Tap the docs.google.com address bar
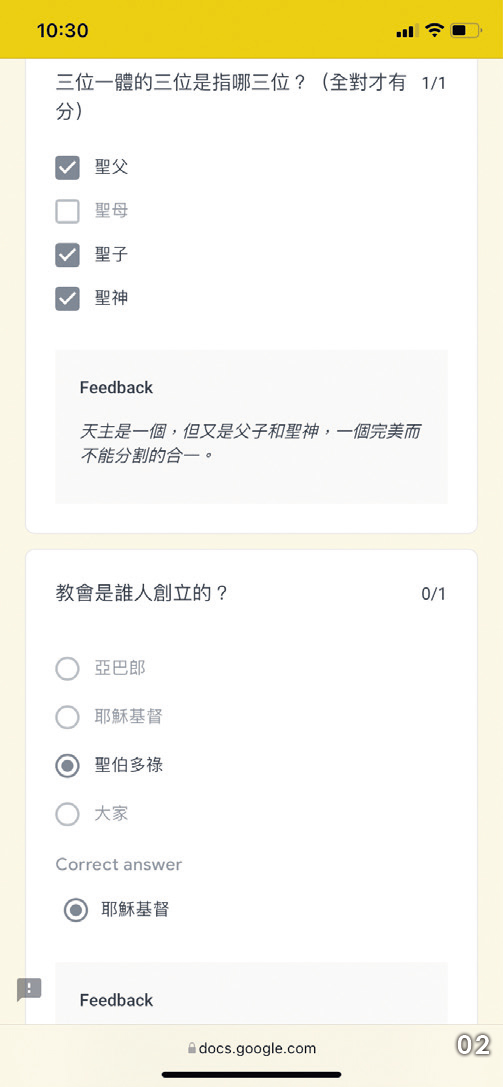 pyautogui.click(x=252, y=1049)
